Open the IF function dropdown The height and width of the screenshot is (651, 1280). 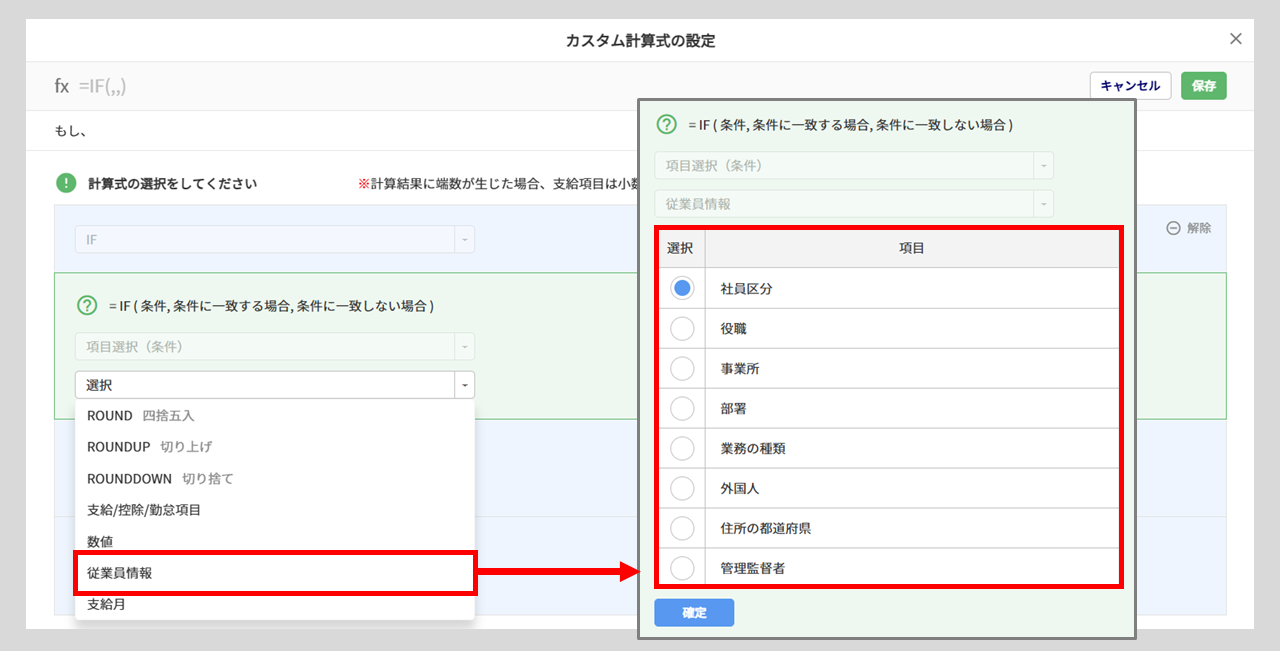[274, 240]
